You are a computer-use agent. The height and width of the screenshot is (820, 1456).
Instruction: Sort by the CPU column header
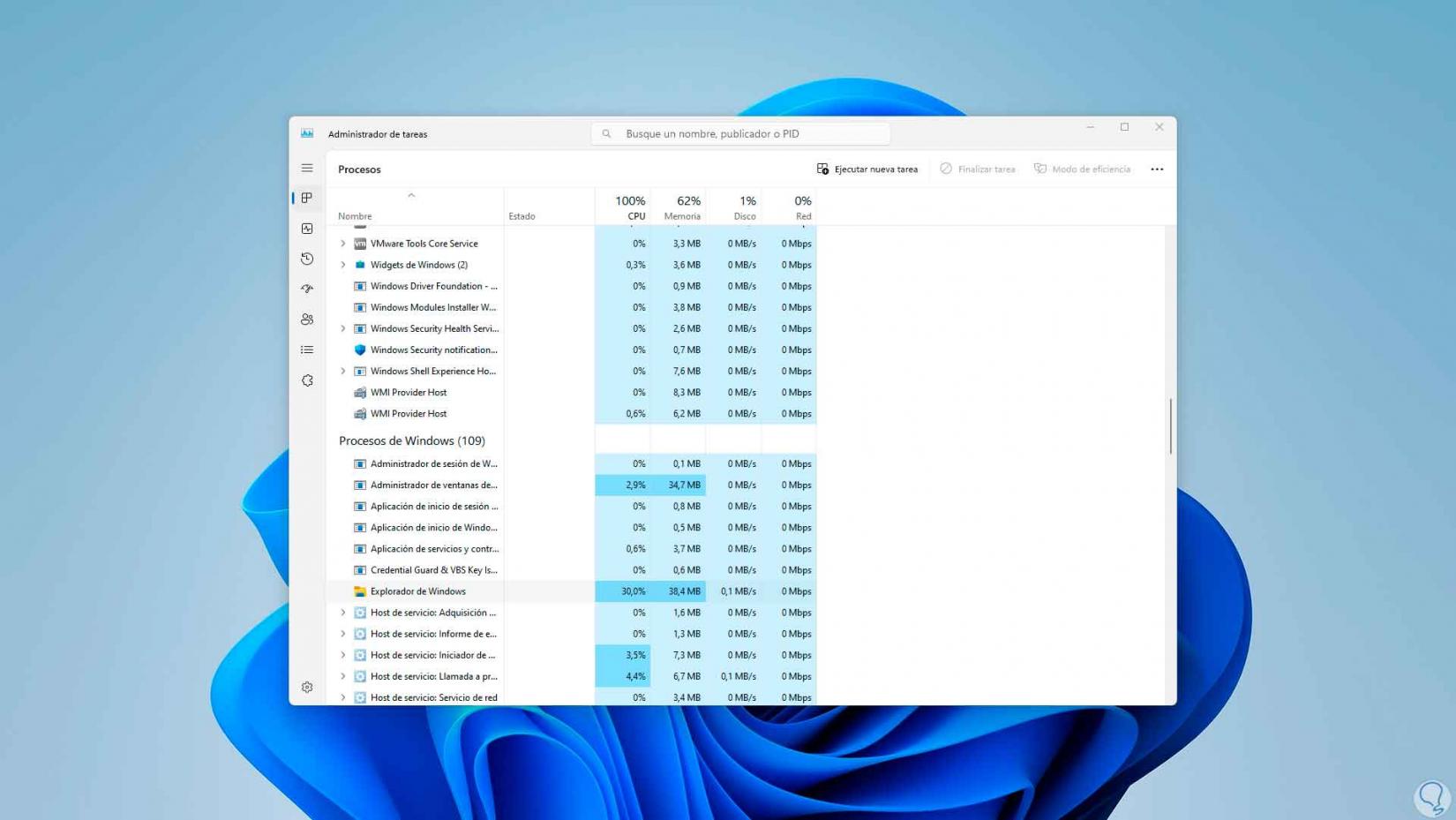[623, 207]
